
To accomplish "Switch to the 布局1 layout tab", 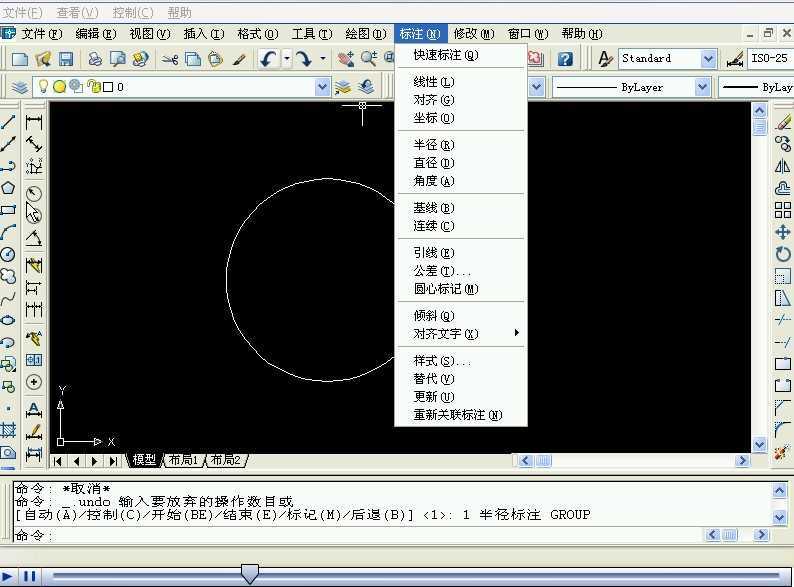I will tap(183, 460).
